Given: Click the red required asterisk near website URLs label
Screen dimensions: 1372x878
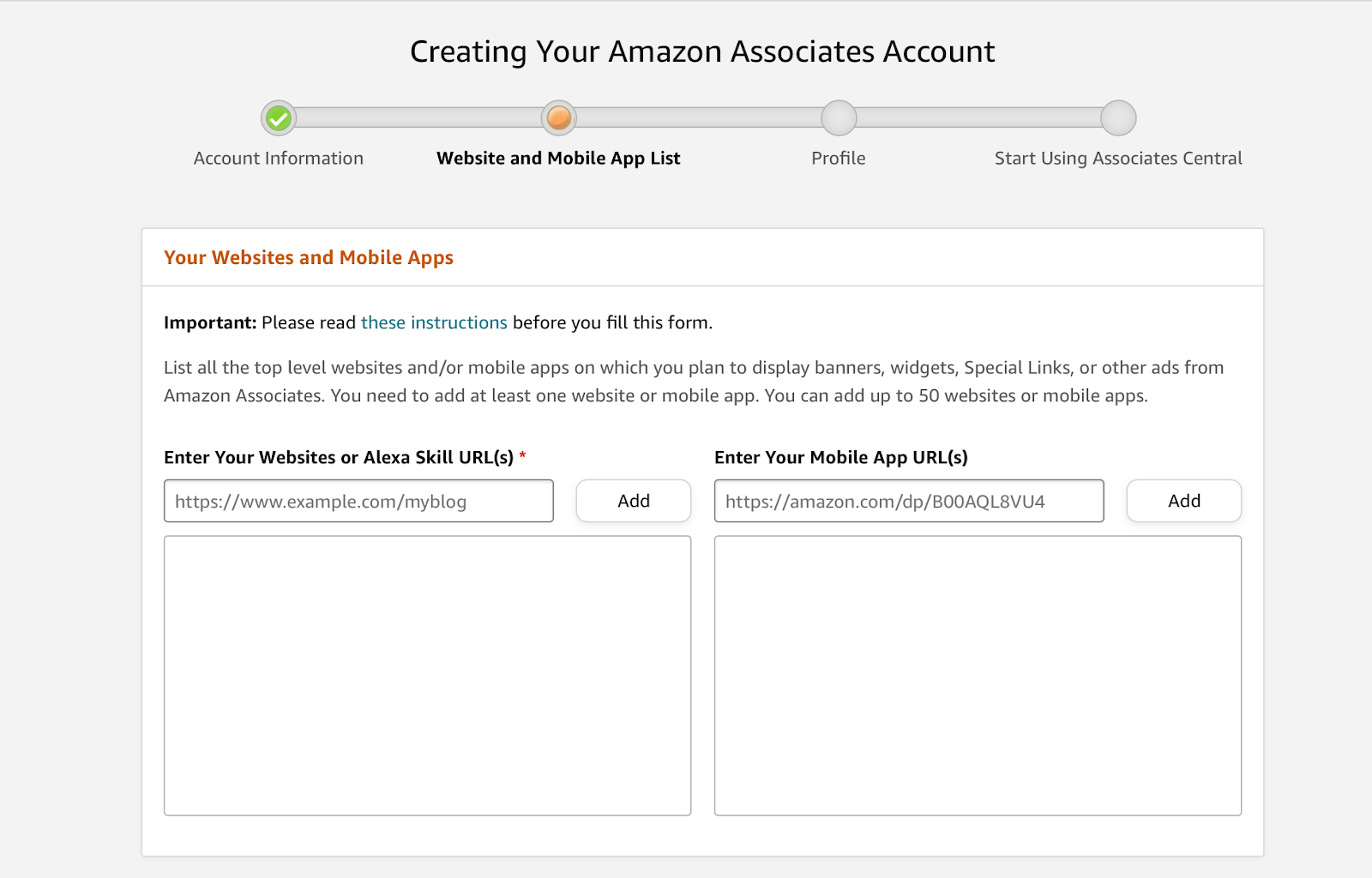Looking at the screenshot, I should pos(523,457).
